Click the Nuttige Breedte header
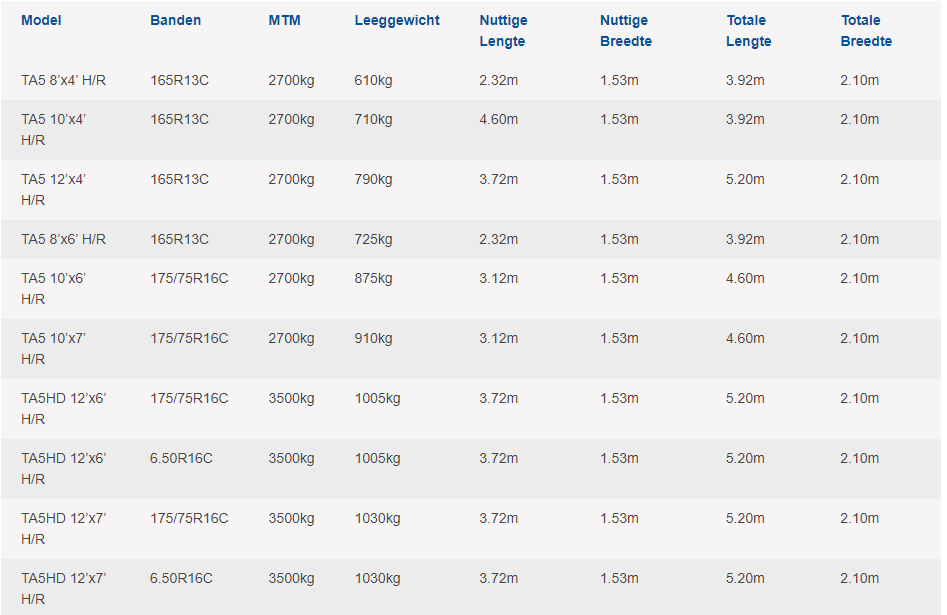 coord(626,31)
